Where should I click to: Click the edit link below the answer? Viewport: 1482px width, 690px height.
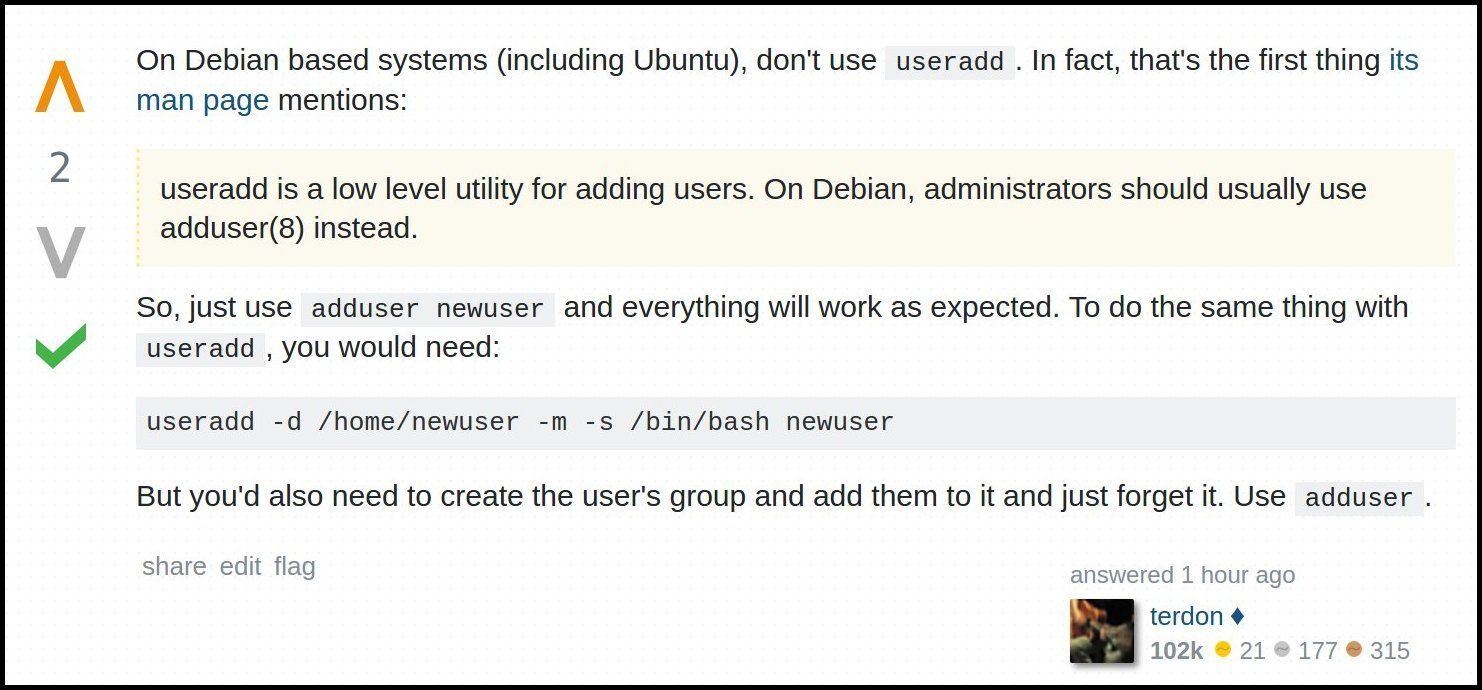click(x=240, y=566)
